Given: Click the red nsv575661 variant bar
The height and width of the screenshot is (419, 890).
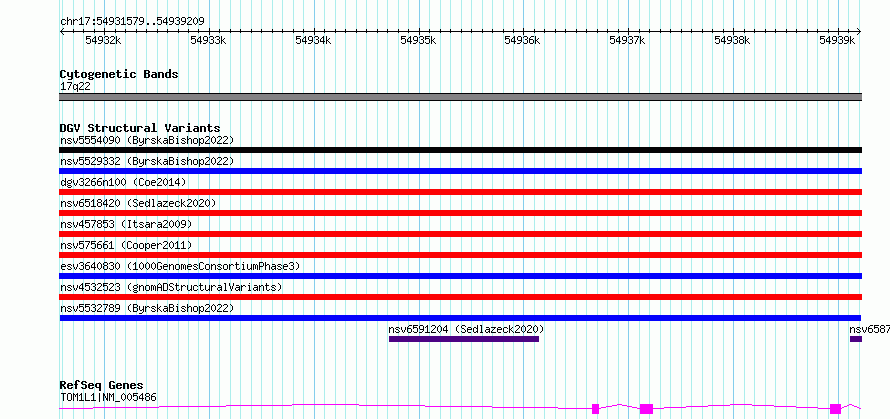Looking at the screenshot, I should (460, 255).
